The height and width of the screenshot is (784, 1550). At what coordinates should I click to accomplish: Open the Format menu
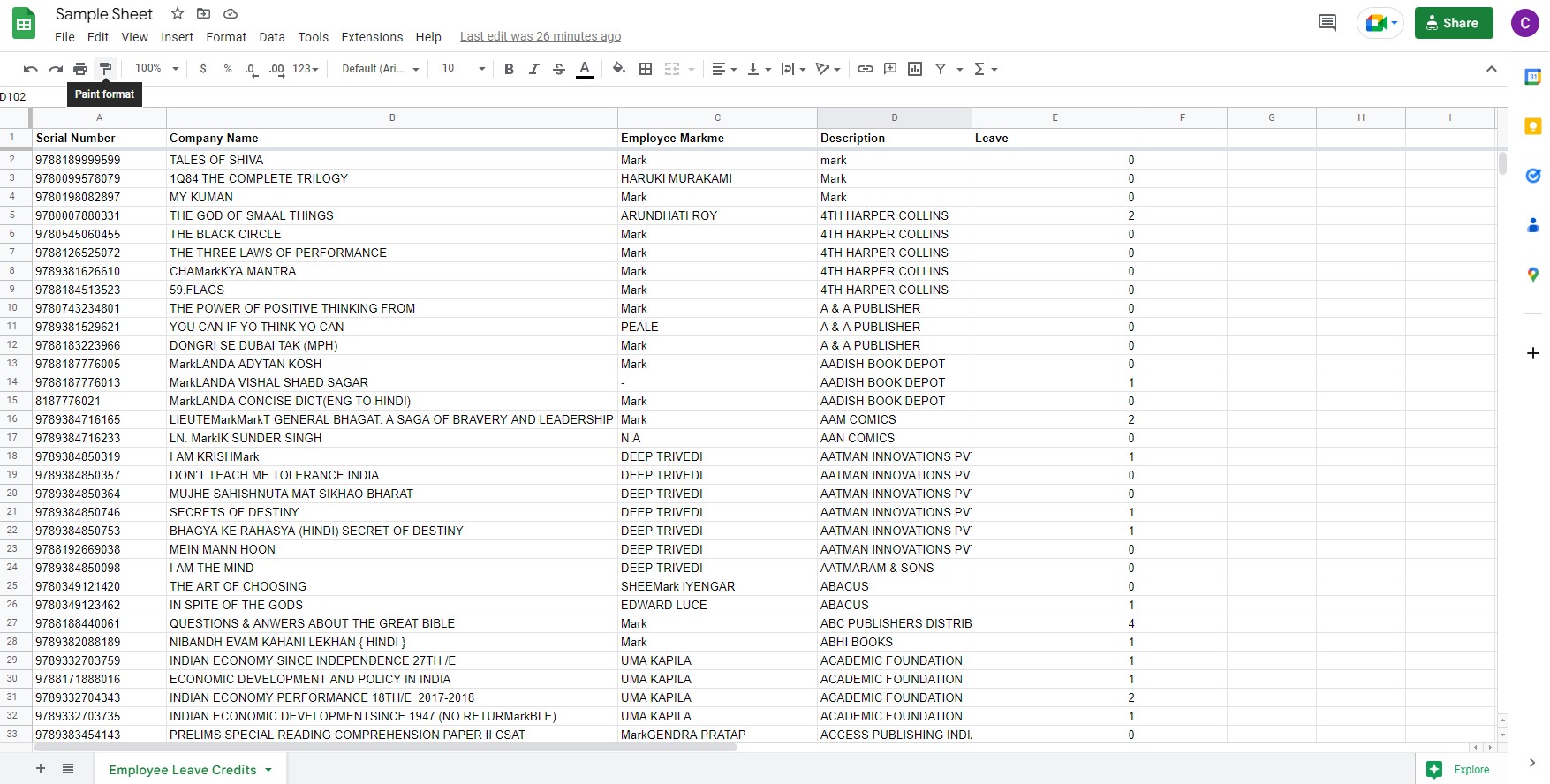point(226,37)
